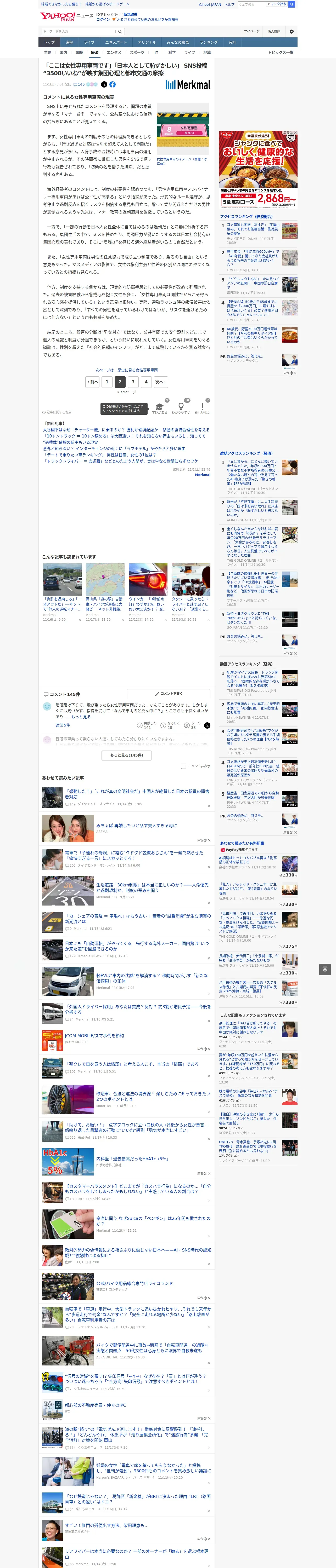The height and width of the screenshot is (1568, 336).
Task: Open the エキスパート tab
Action: point(116,43)
